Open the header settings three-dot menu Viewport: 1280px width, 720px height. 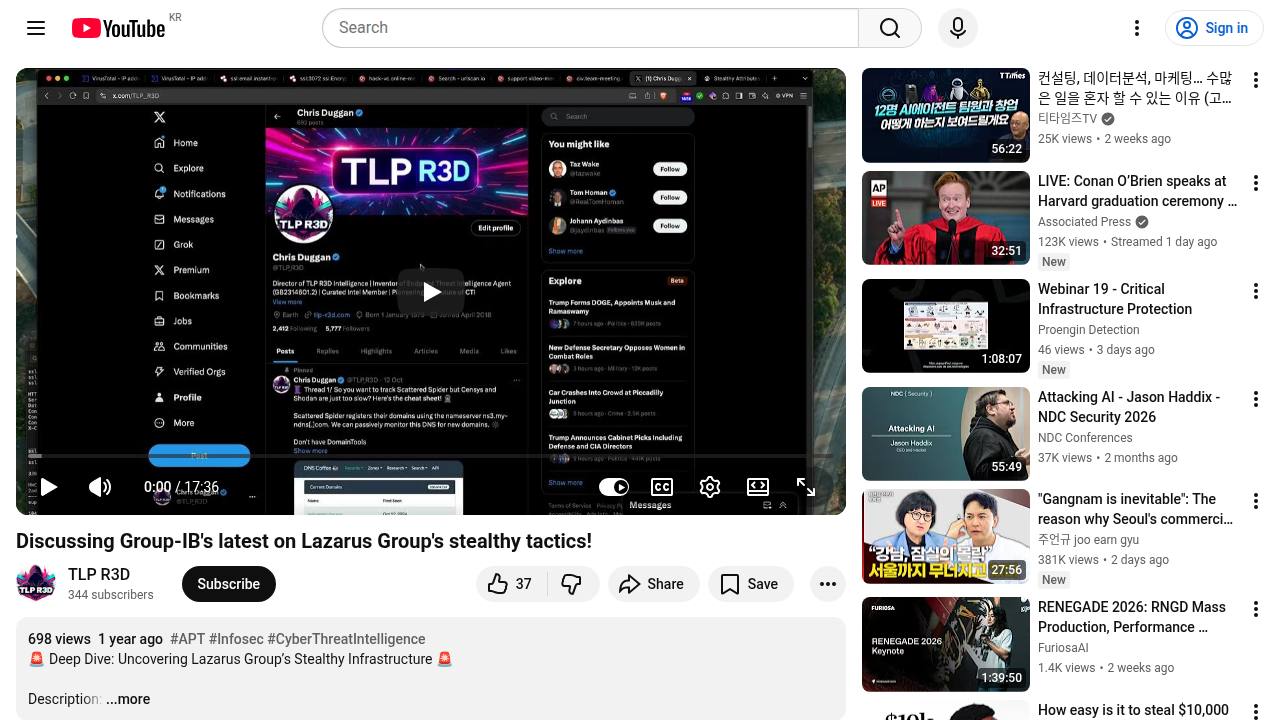[1137, 28]
